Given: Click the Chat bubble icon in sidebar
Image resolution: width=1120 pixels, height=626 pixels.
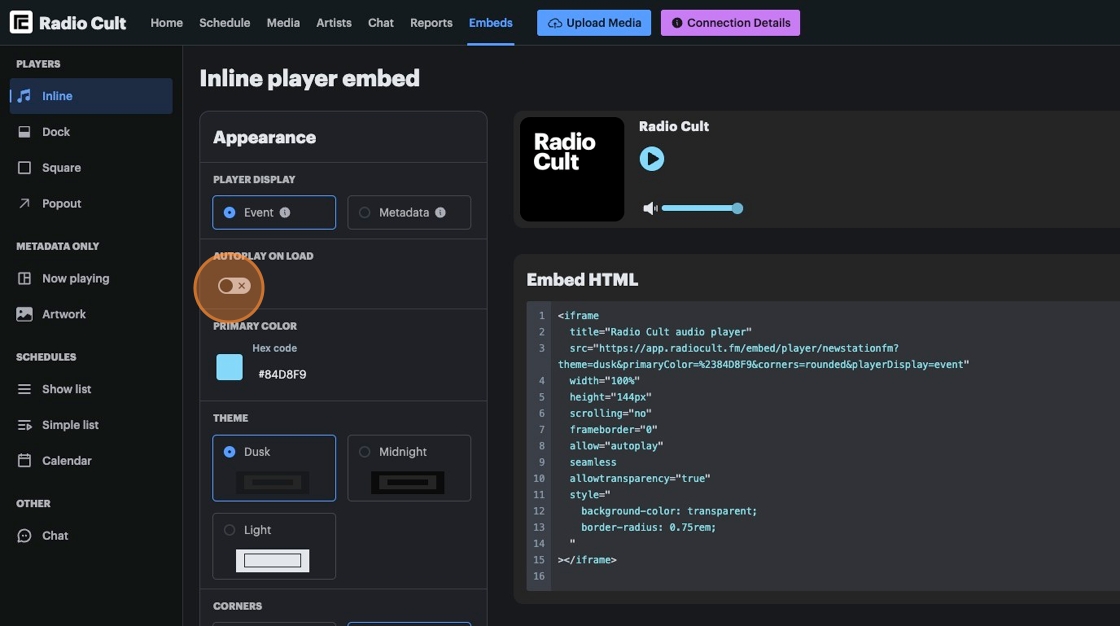Looking at the screenshot, I should (x=24, y=535).
